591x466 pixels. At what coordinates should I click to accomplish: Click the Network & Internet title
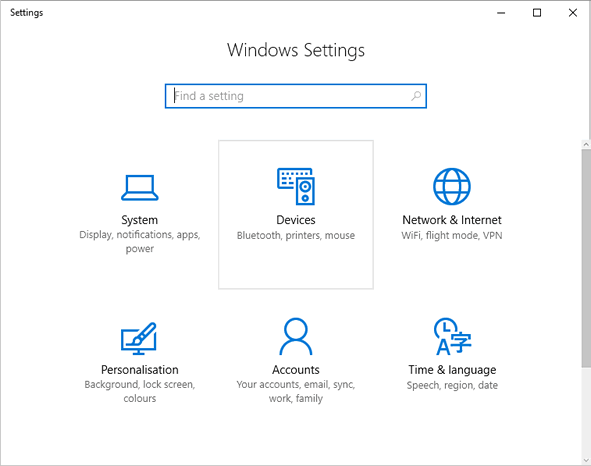point(452,220)
